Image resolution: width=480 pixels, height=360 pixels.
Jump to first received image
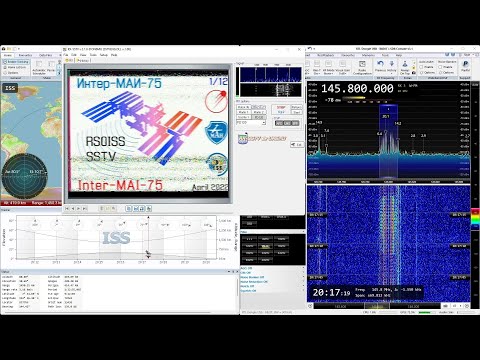(67, 209)
